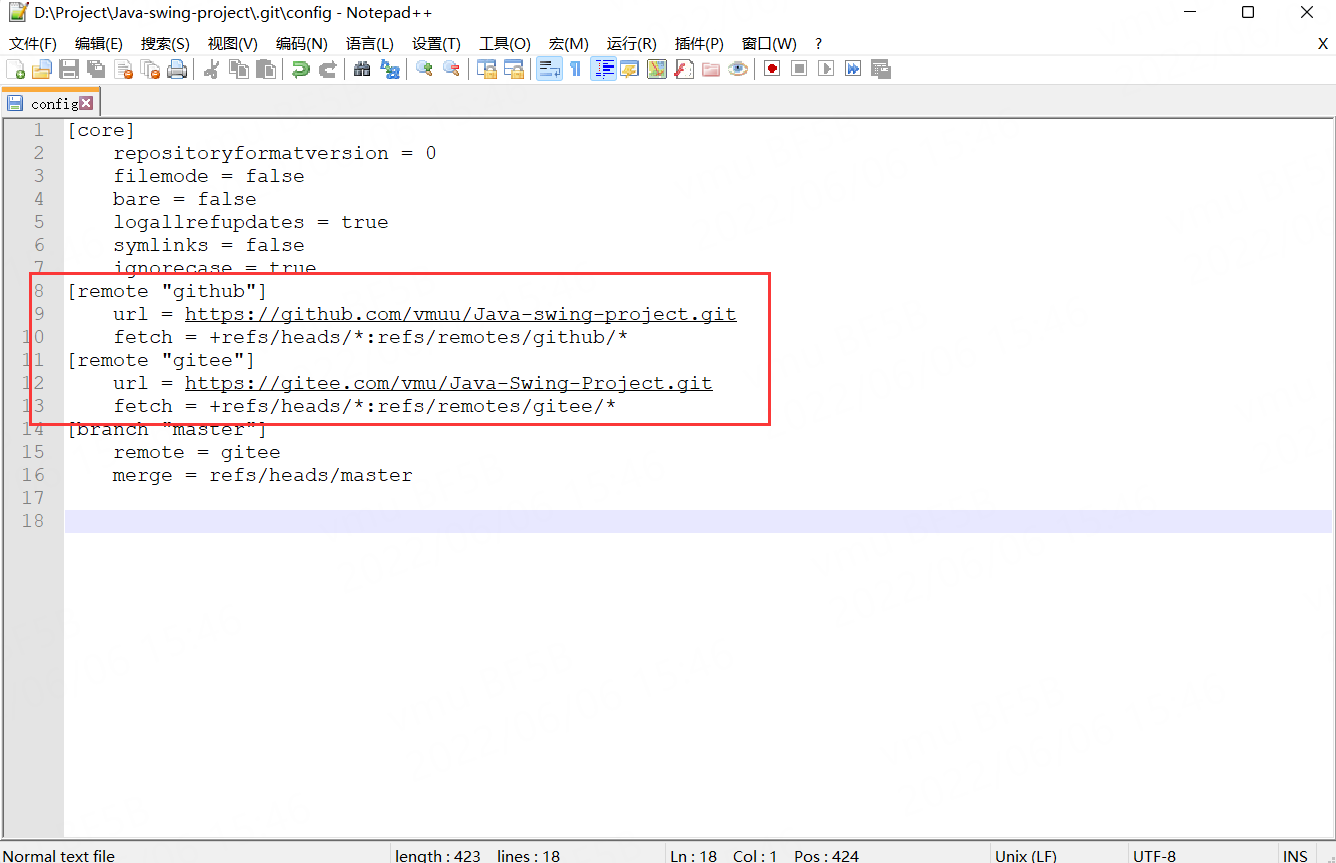The image size is (1336, 863).
Task: Open the Document Map panel icon
Action: click(657, 69)
